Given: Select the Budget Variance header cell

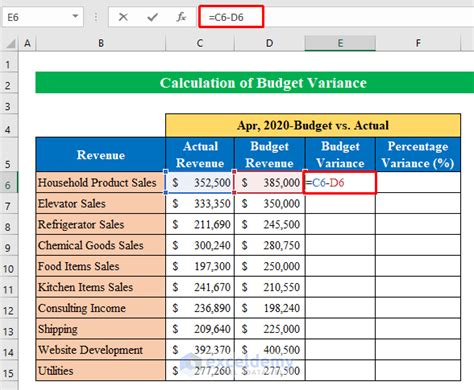Looking at the screenshot, I should click(340, 155).
